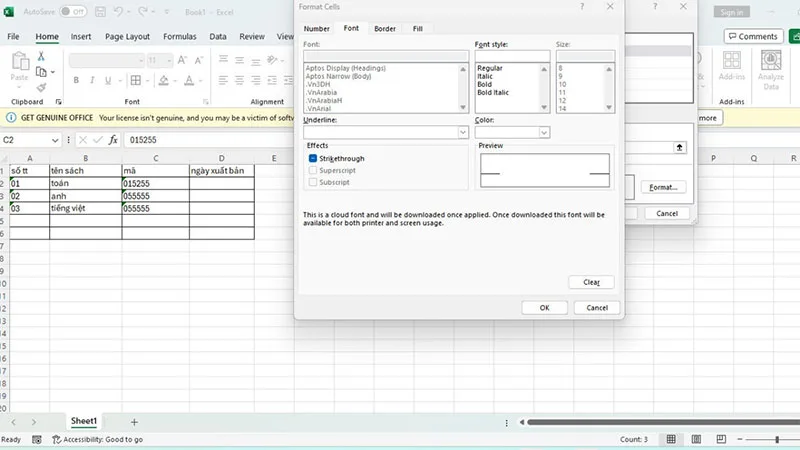This screenshot has width=800, height=450.
Task: Open the Copy options dropdown arrow
Action: 53,72
